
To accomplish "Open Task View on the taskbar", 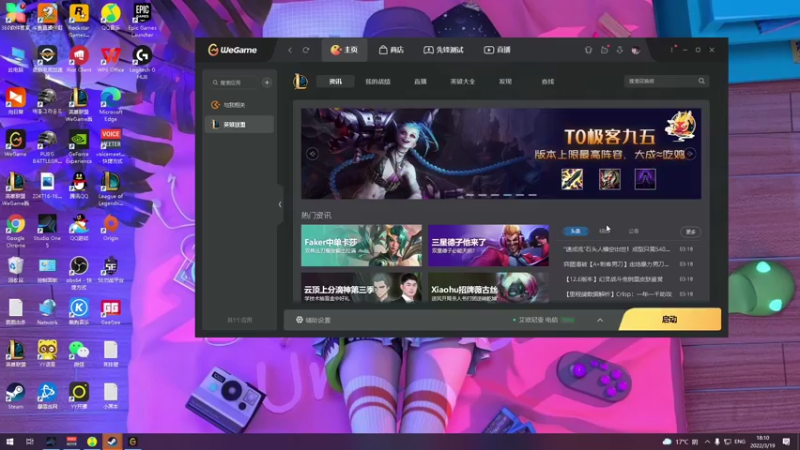I will pos(30,441).
